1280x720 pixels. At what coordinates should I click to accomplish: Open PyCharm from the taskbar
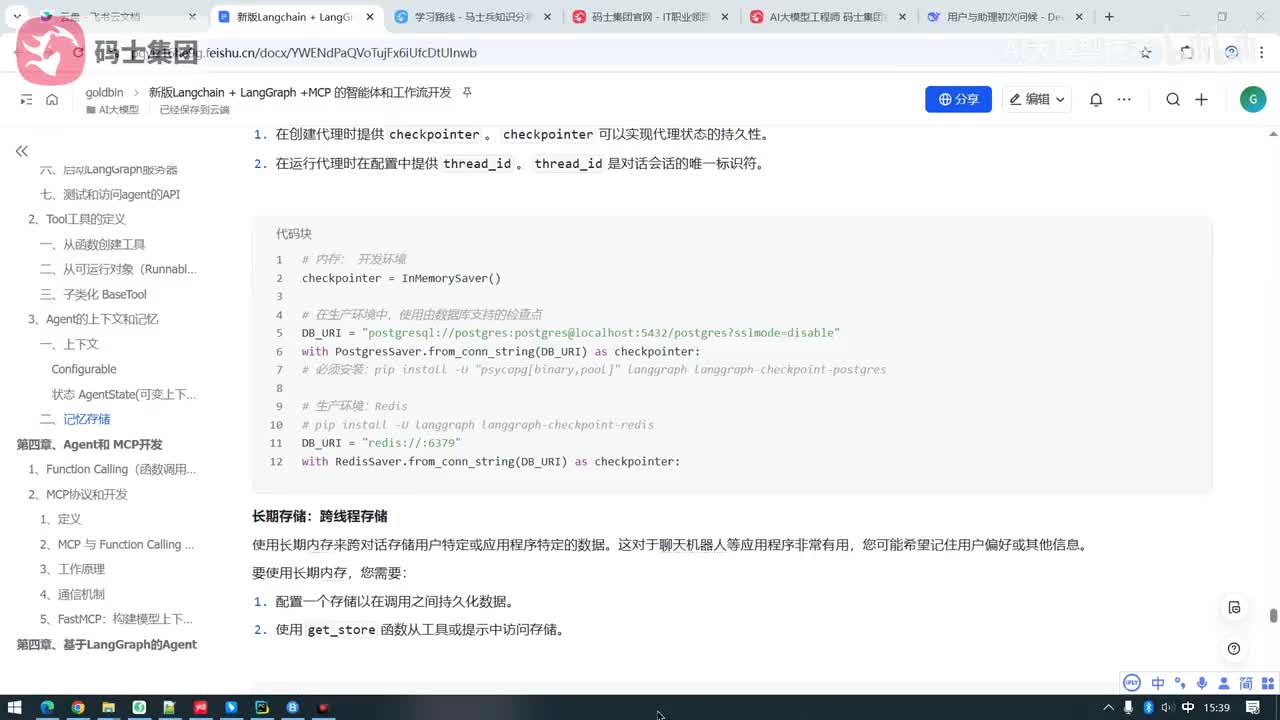262,708
